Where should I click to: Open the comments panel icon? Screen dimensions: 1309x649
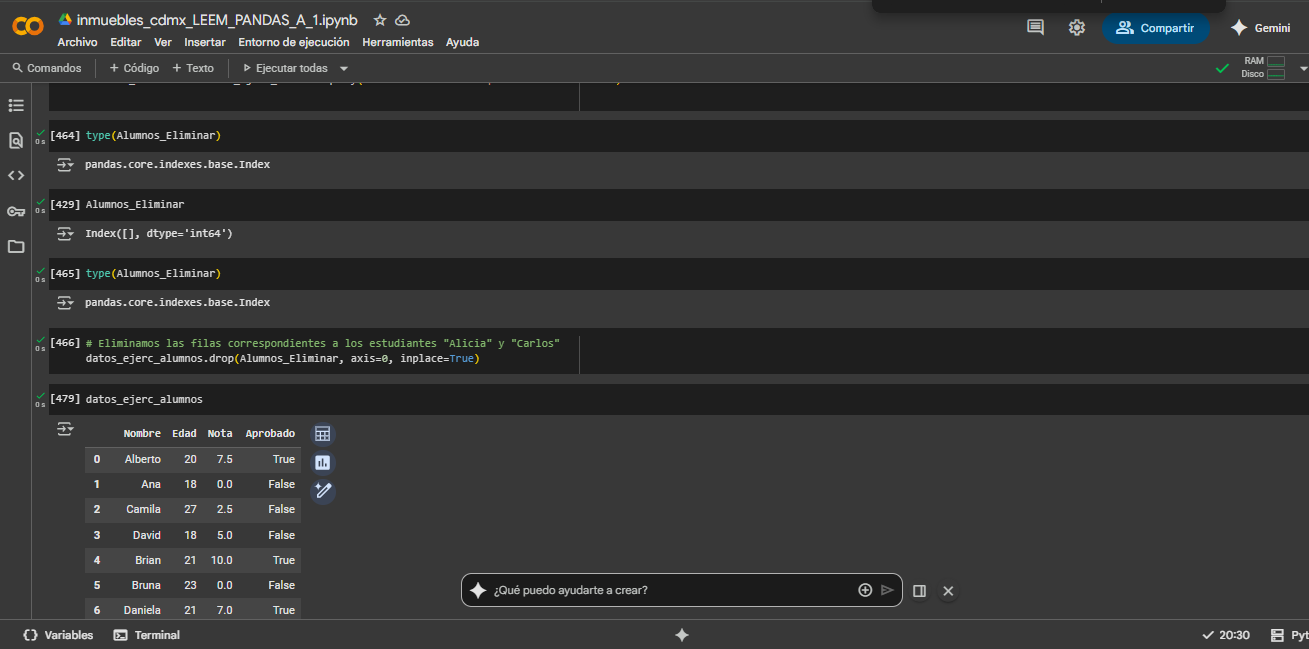point(1035,28)
